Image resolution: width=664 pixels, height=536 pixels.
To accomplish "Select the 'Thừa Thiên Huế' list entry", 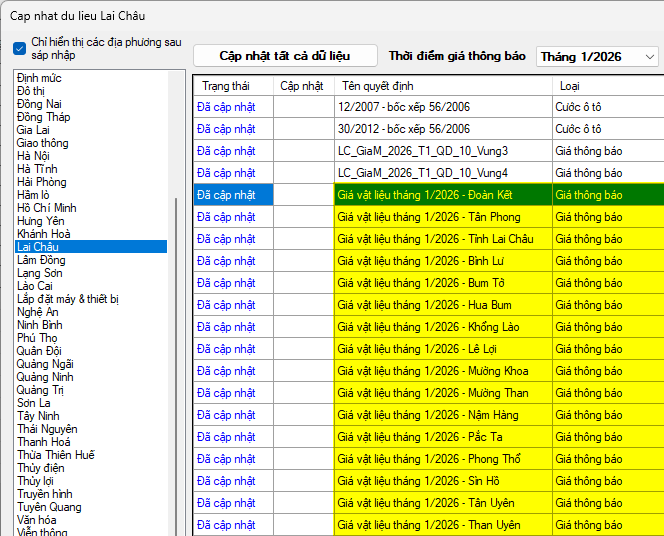I will coord(56,455).
